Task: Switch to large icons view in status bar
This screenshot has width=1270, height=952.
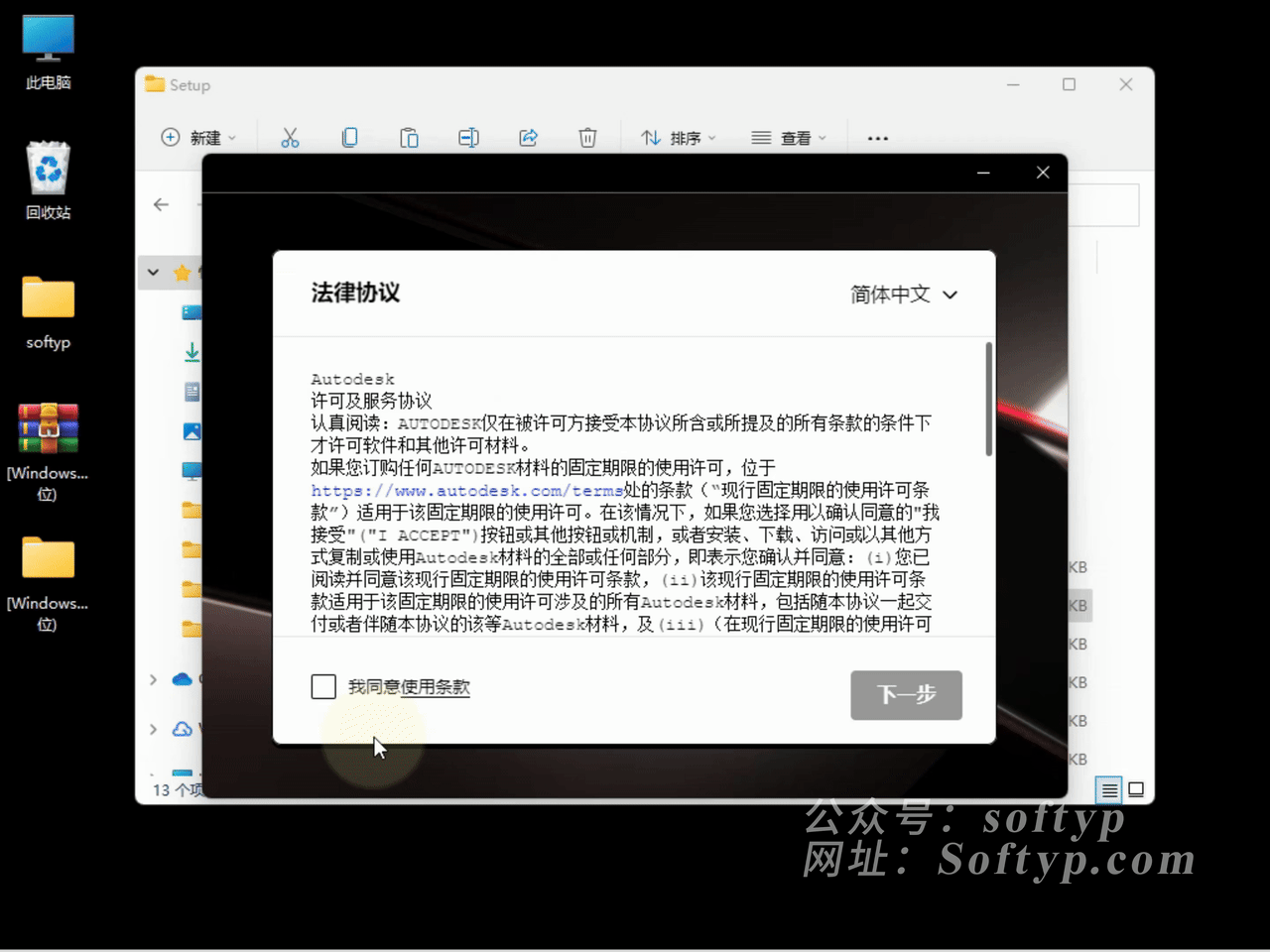Action: pyautogui.click(x=1136, y=789)
